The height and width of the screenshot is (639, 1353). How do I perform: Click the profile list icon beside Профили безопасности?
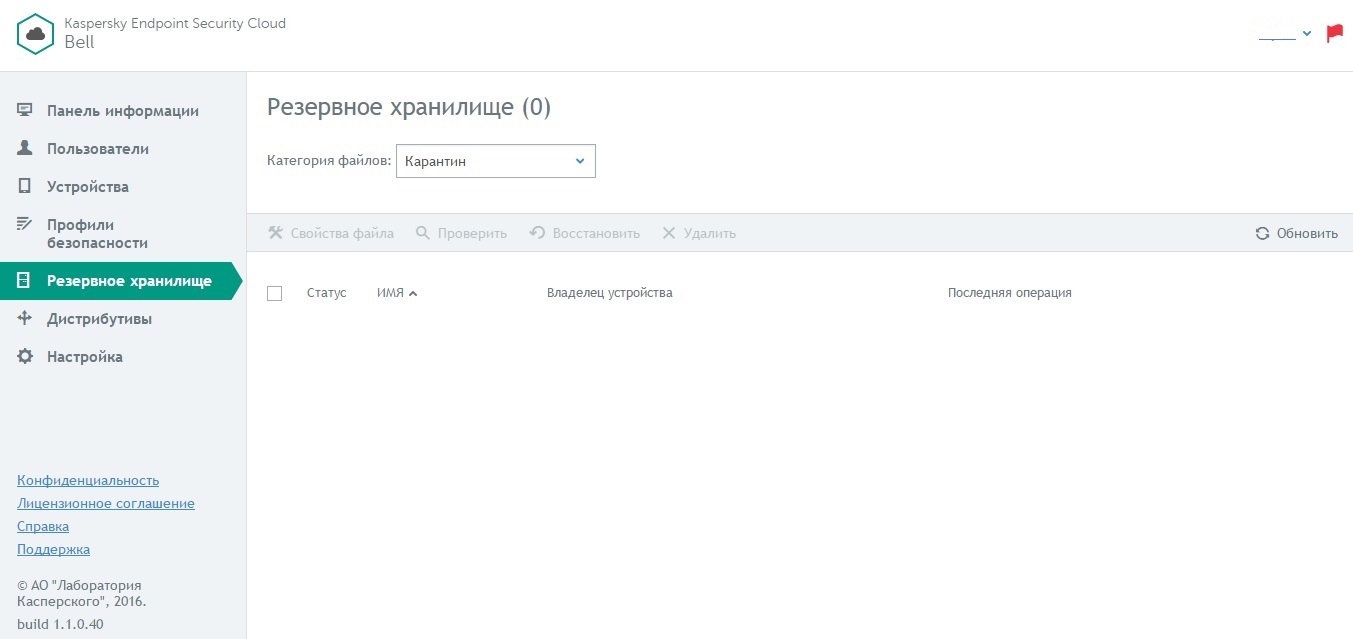[25, 224]
